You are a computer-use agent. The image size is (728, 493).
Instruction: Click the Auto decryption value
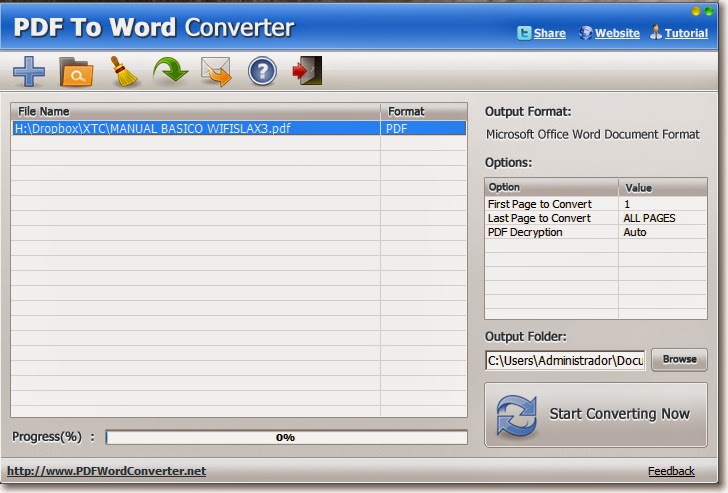point(635,232)
